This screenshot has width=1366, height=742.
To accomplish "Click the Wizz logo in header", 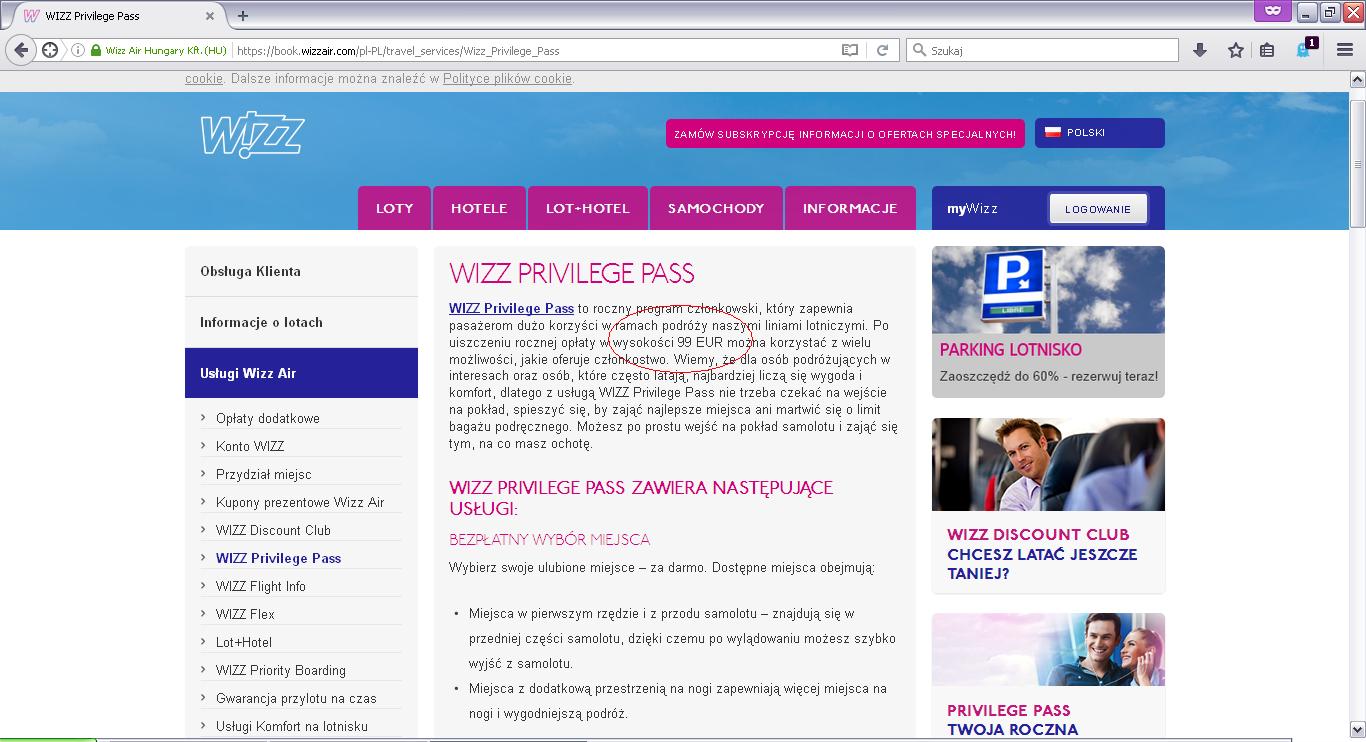I will pos(252,135).
